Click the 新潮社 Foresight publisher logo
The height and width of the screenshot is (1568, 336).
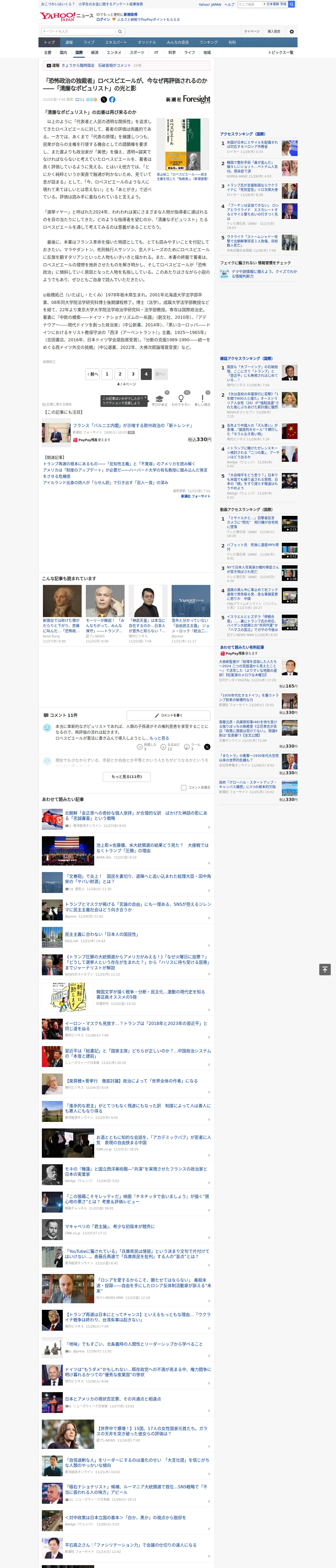(x=188, y=99)
